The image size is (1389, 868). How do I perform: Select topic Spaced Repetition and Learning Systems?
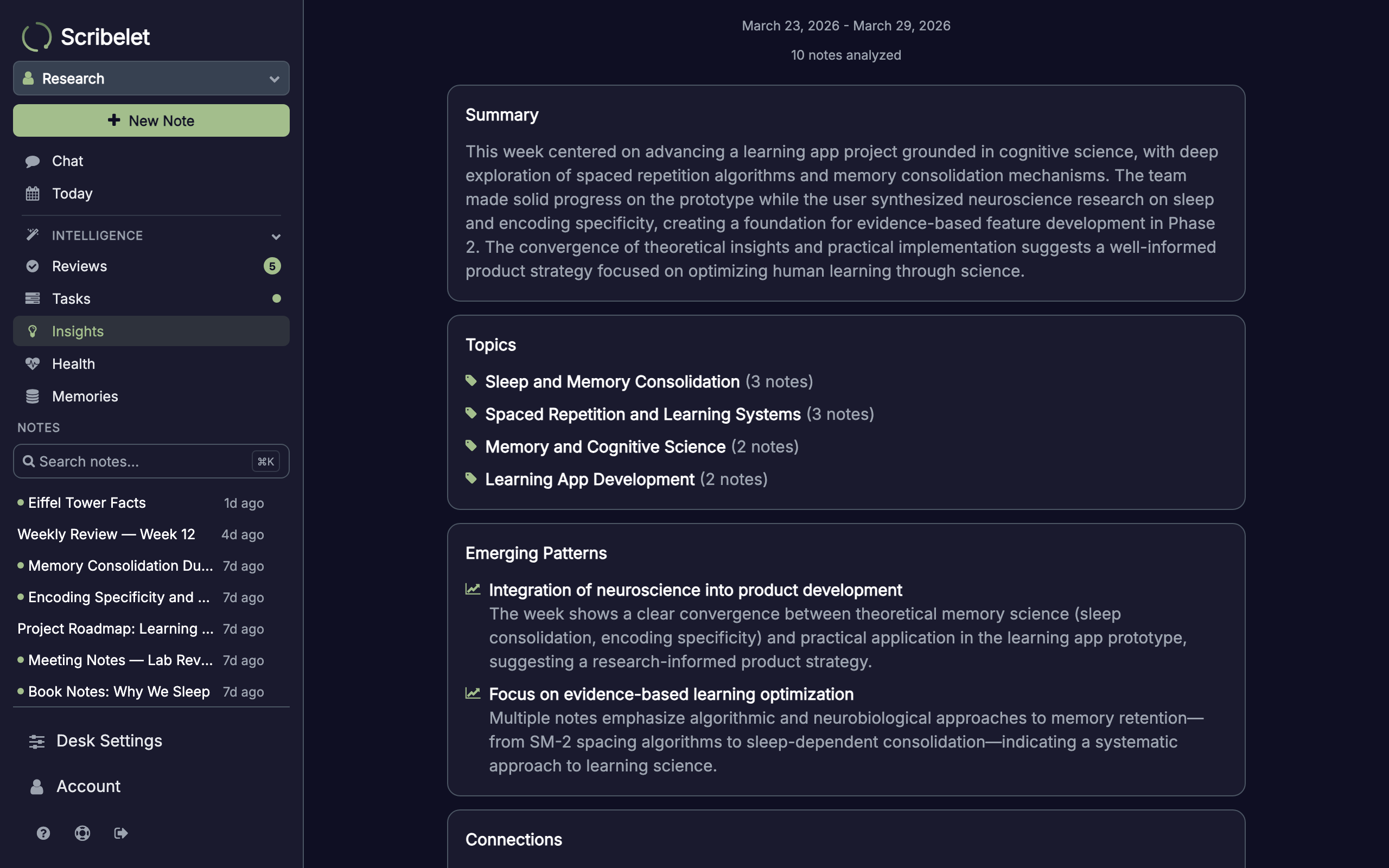coord(643,414)
